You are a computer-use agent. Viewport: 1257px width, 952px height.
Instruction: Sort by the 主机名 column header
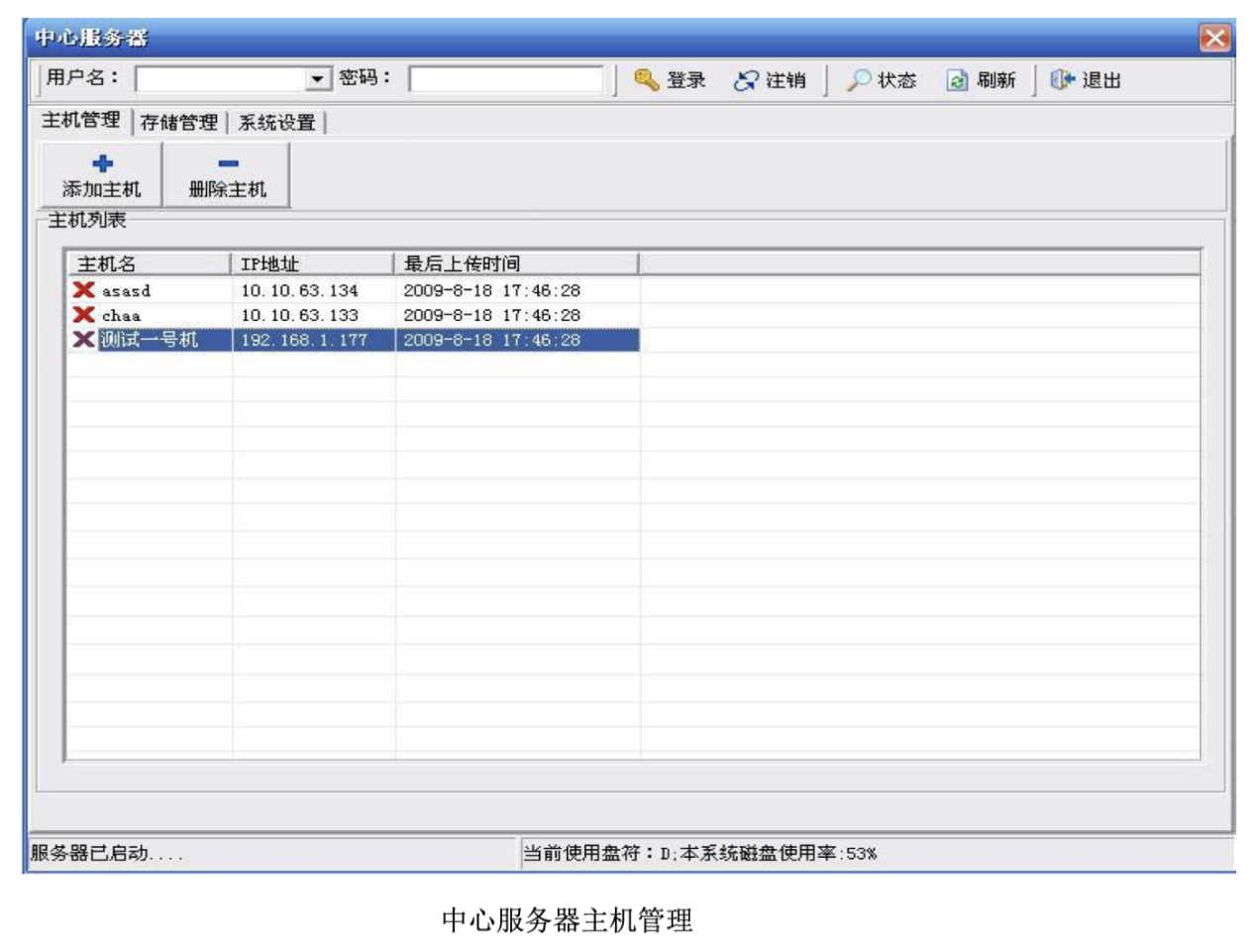tap(149, 264)
